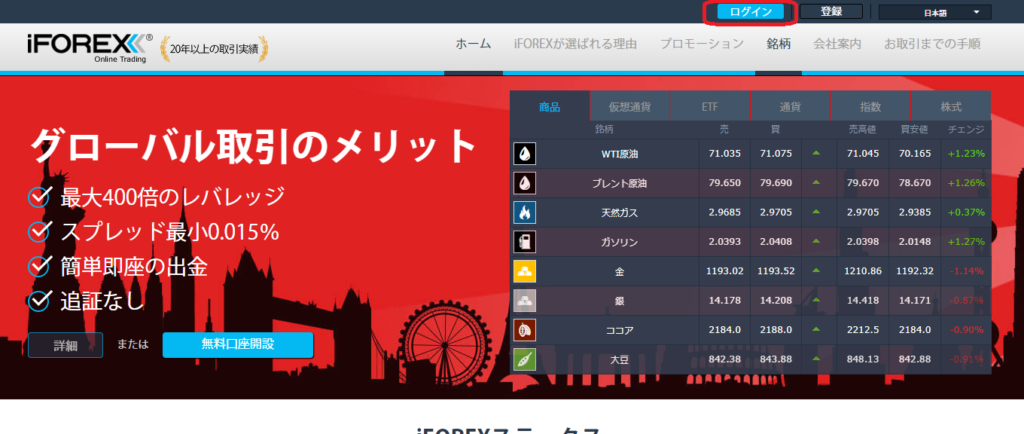This screenshot has width=1024, height=434.
Task: Switch to the 指数 tab
Action: pos(870,107)
